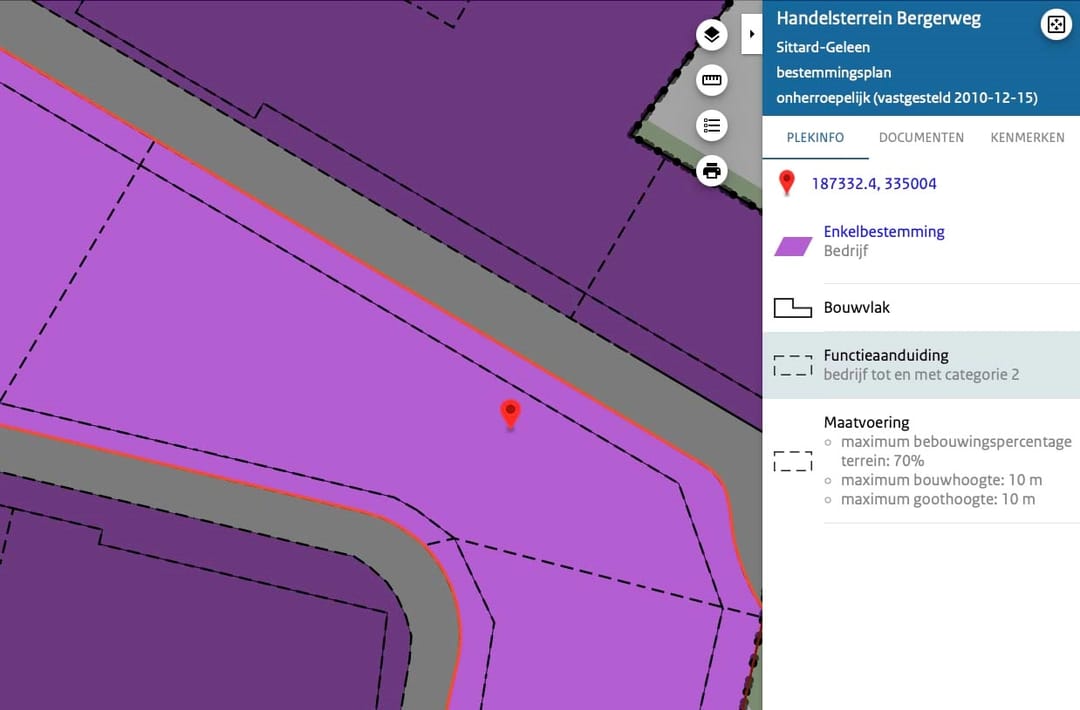
Task: Click the red location pin on map
Action: [510, 412]
